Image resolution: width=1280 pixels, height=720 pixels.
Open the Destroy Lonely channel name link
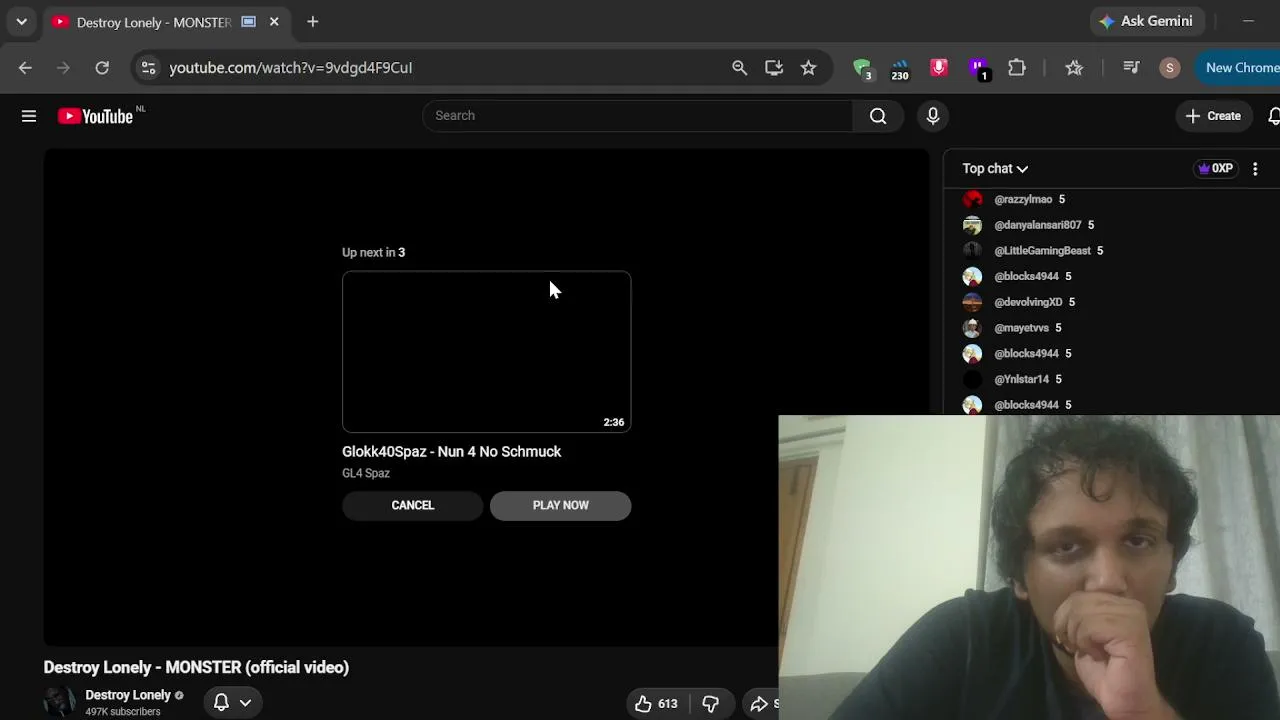point(128,695)
